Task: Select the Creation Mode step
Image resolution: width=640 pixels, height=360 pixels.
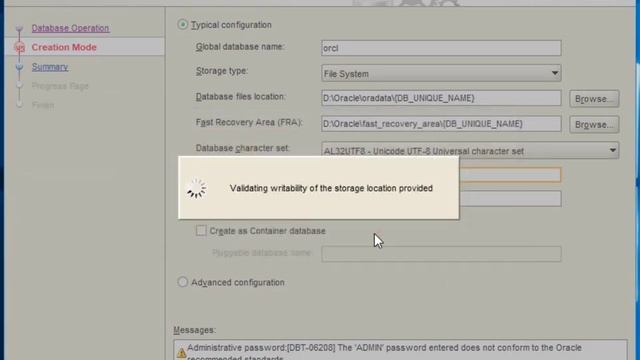Action: [64, 47]
